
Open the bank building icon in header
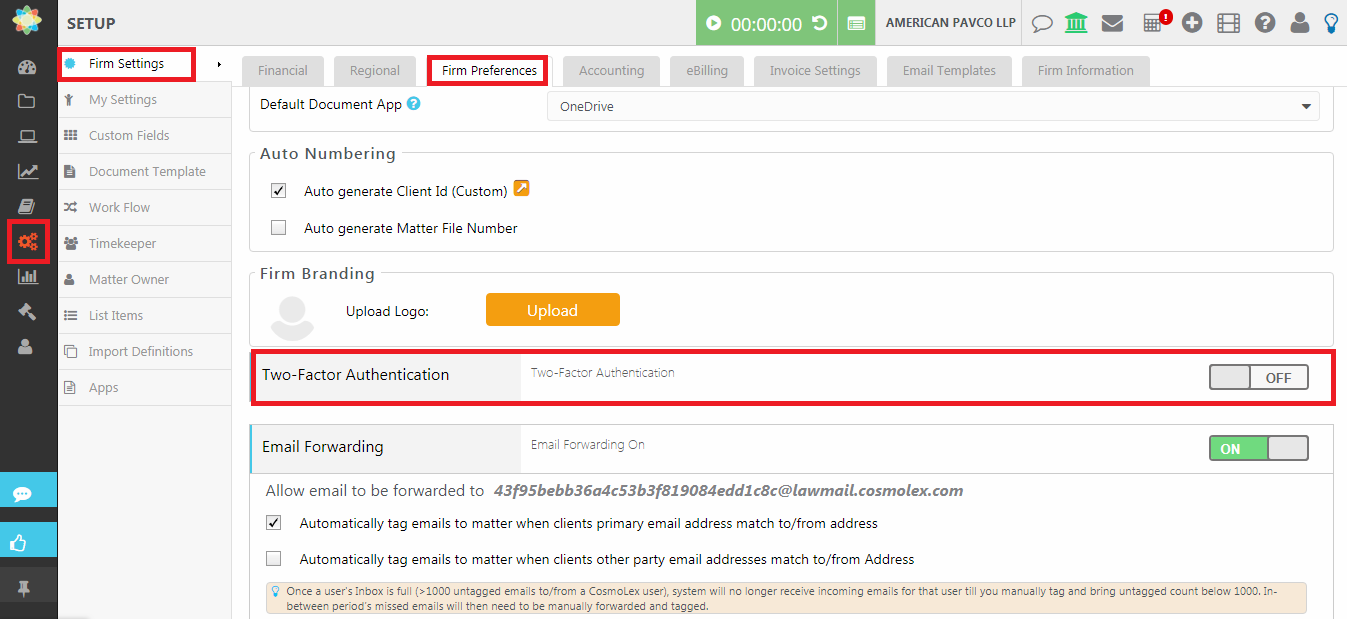pos(1076,23)
